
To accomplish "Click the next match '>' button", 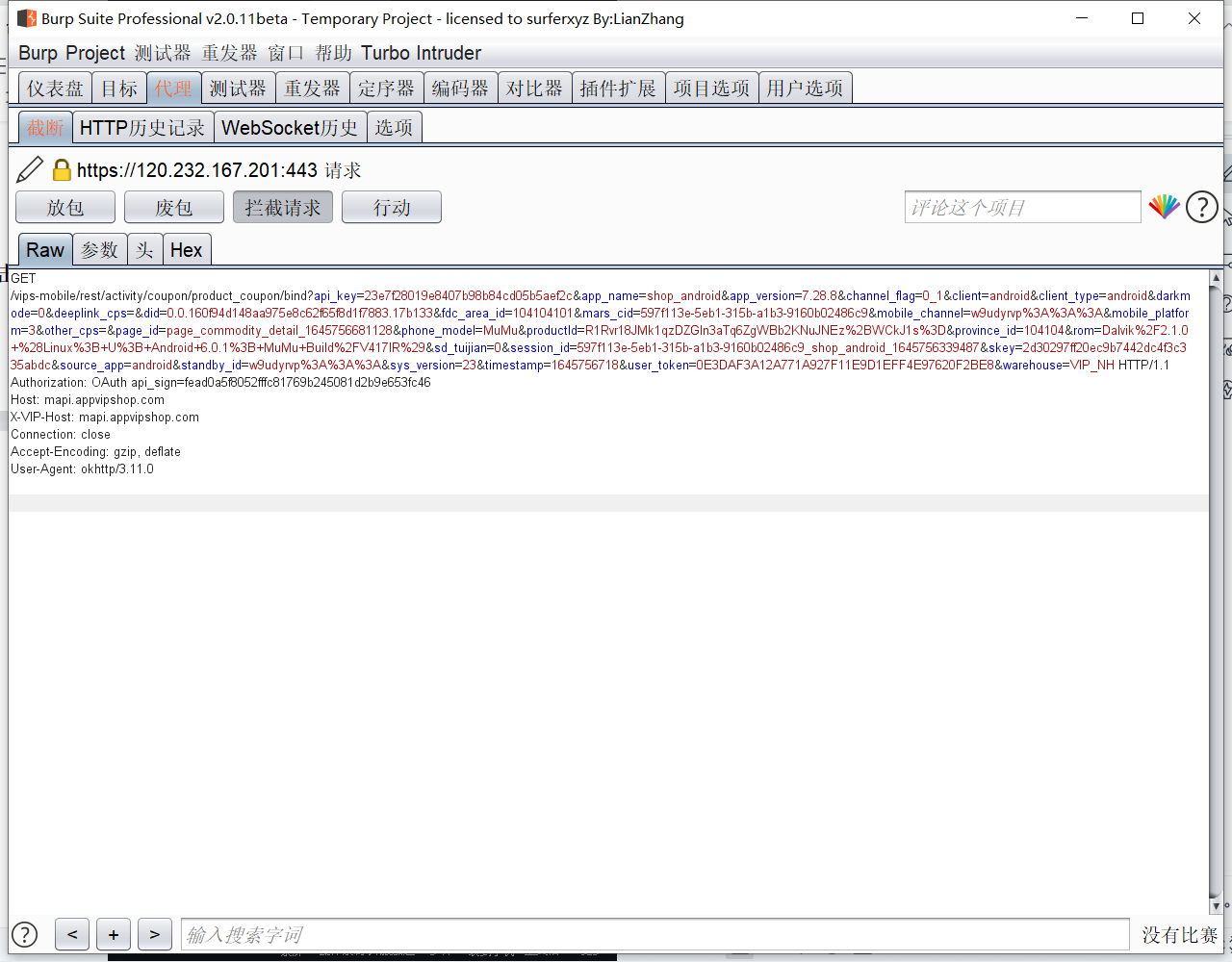I will coord(154,934).
